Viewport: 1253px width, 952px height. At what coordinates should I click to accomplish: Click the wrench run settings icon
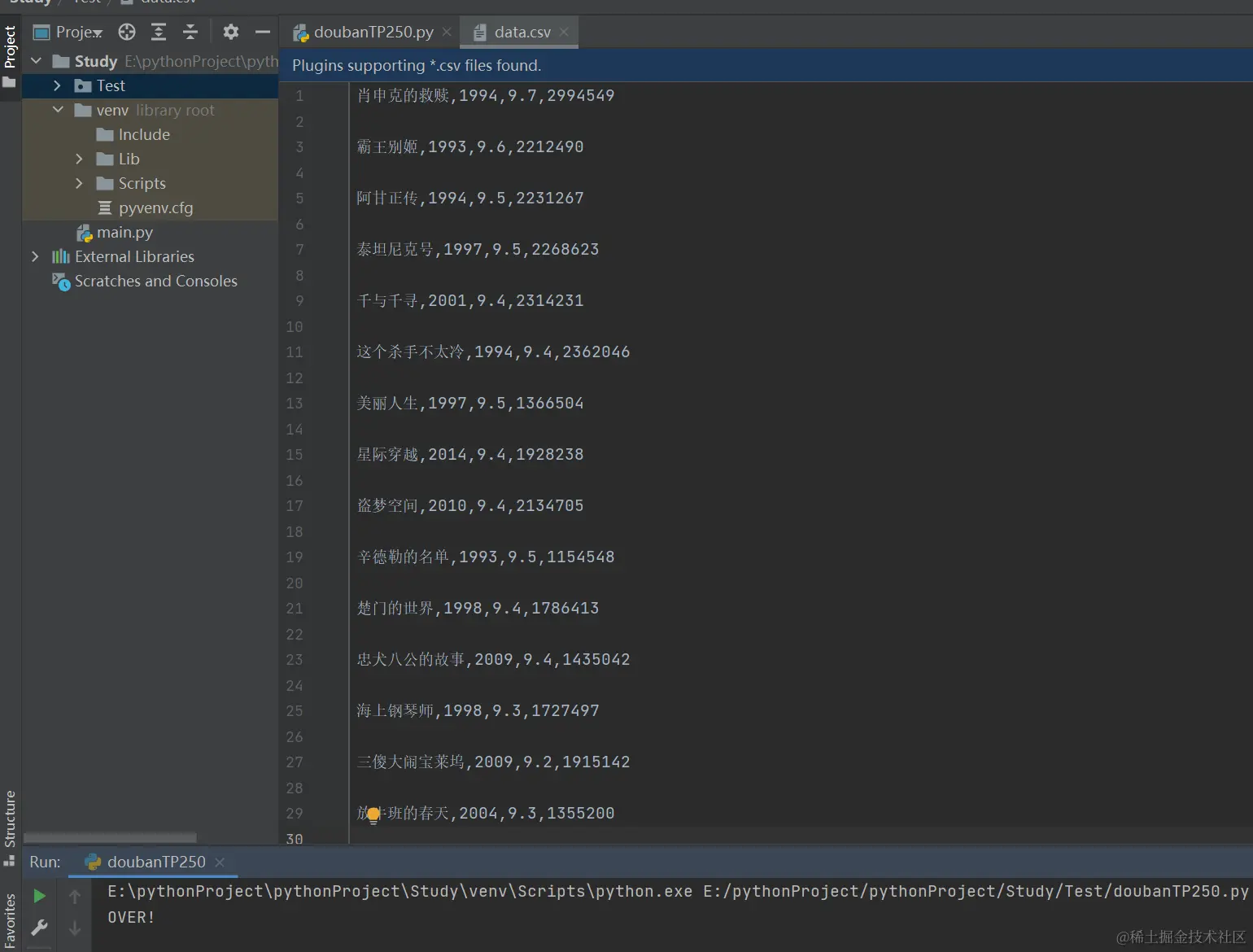click(x=39, y=928)
